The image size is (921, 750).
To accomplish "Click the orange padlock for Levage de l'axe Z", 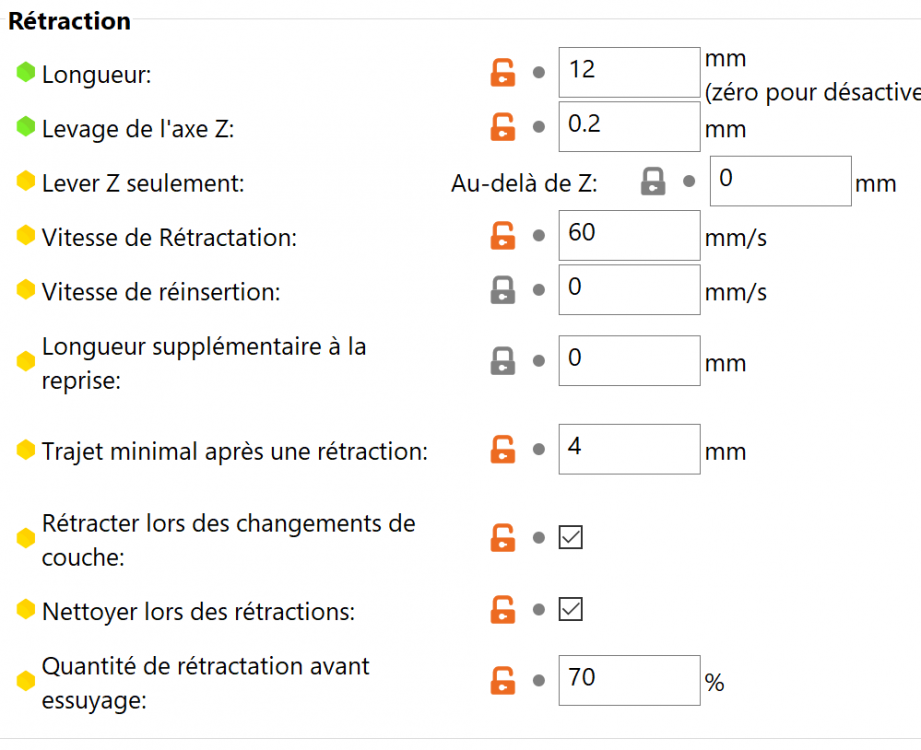I will [502, 127].
